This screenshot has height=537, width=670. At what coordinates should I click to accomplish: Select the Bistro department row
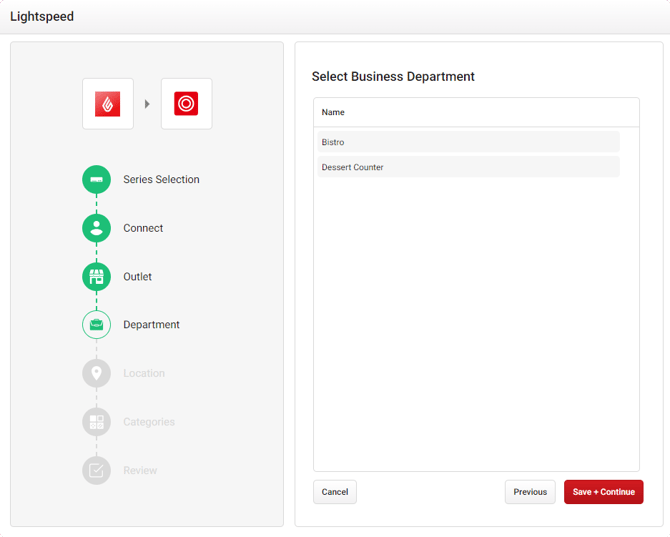[x=468, y=142]
